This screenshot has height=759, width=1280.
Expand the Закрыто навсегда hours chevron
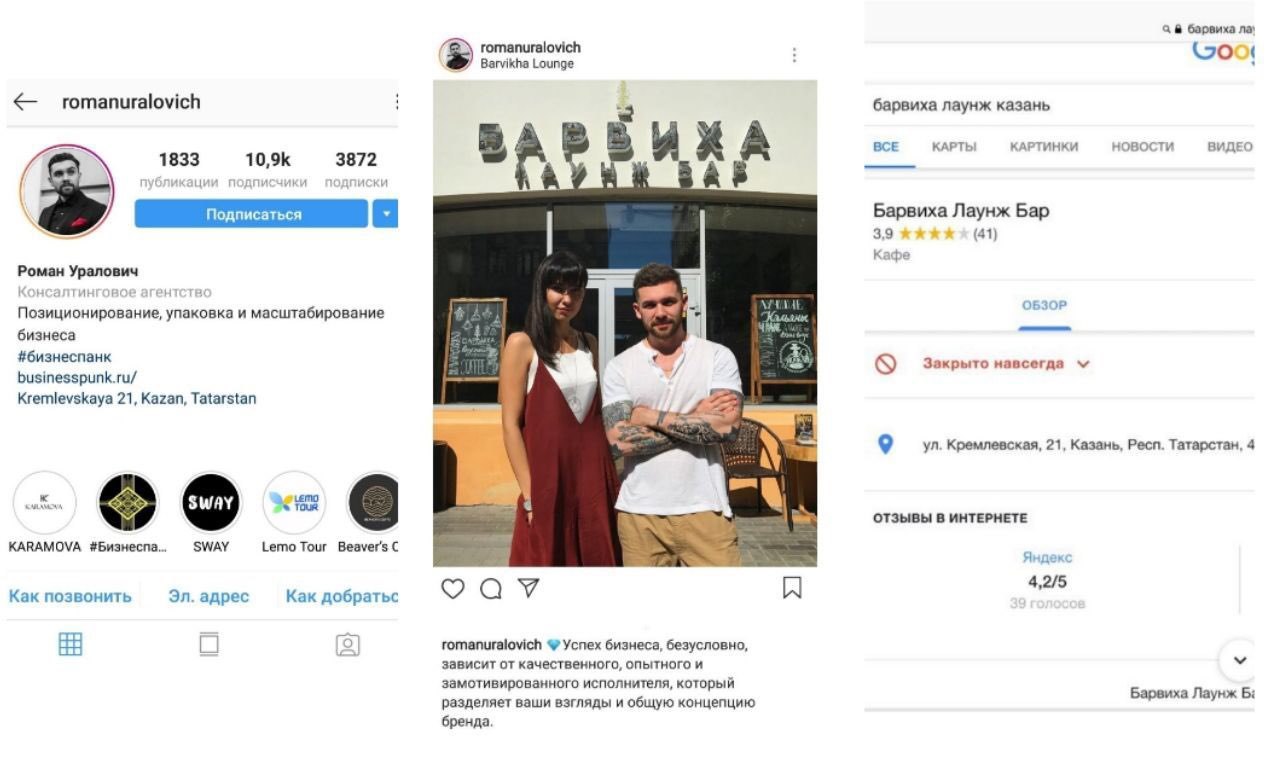[x=1083, y=364]
